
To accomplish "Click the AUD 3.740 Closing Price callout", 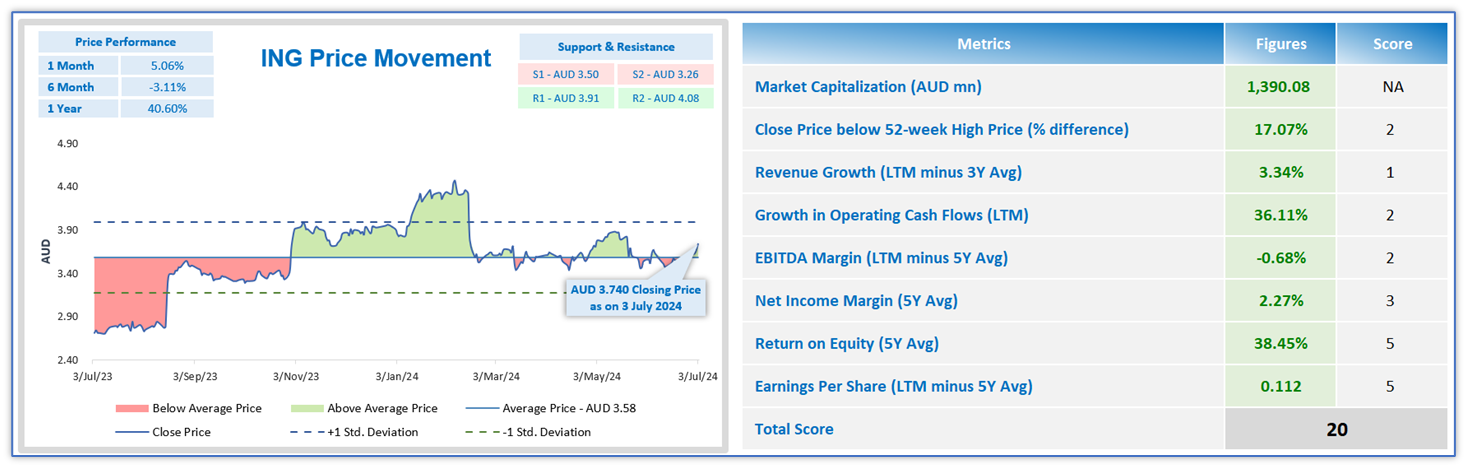I will tap(636, 297).
